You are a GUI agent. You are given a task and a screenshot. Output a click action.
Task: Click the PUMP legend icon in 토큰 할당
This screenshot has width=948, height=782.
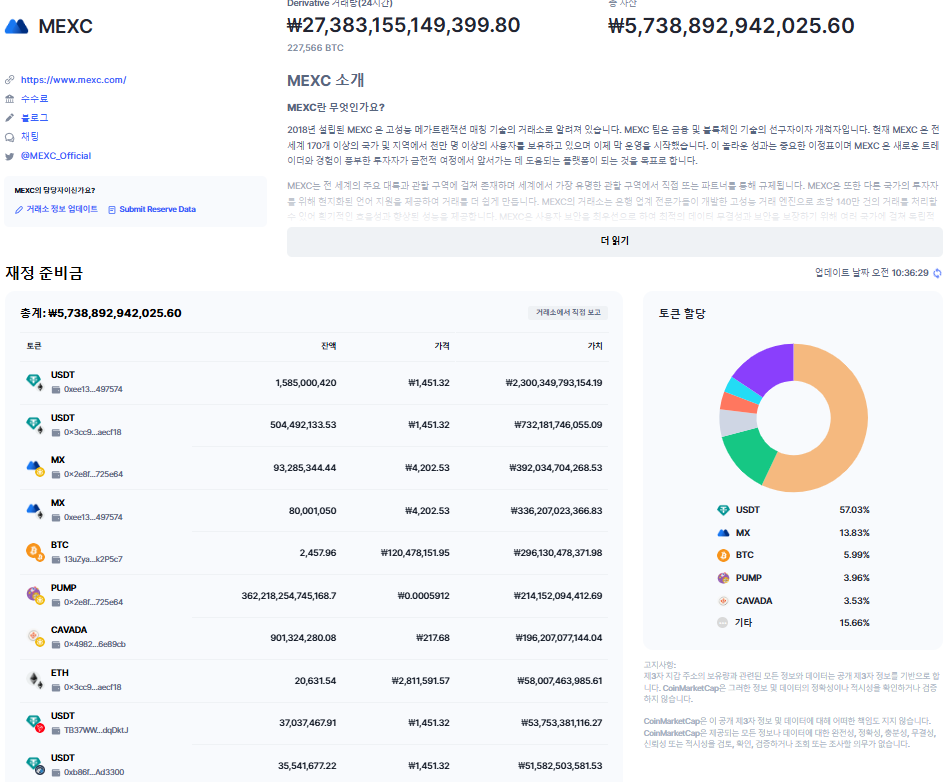(x=723, y=578)
